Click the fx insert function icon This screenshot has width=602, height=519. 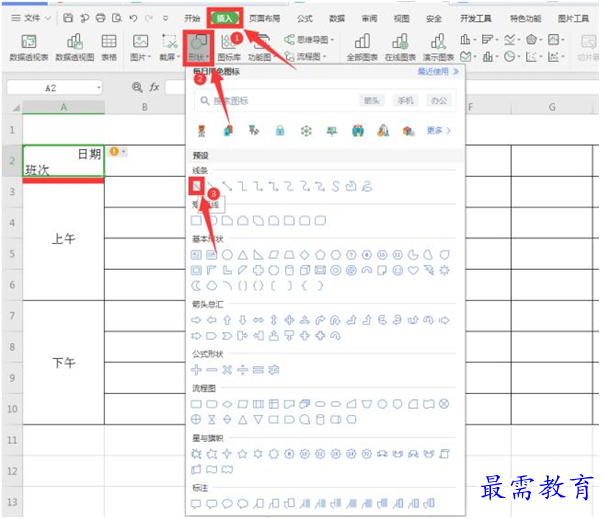coord(154,88)
